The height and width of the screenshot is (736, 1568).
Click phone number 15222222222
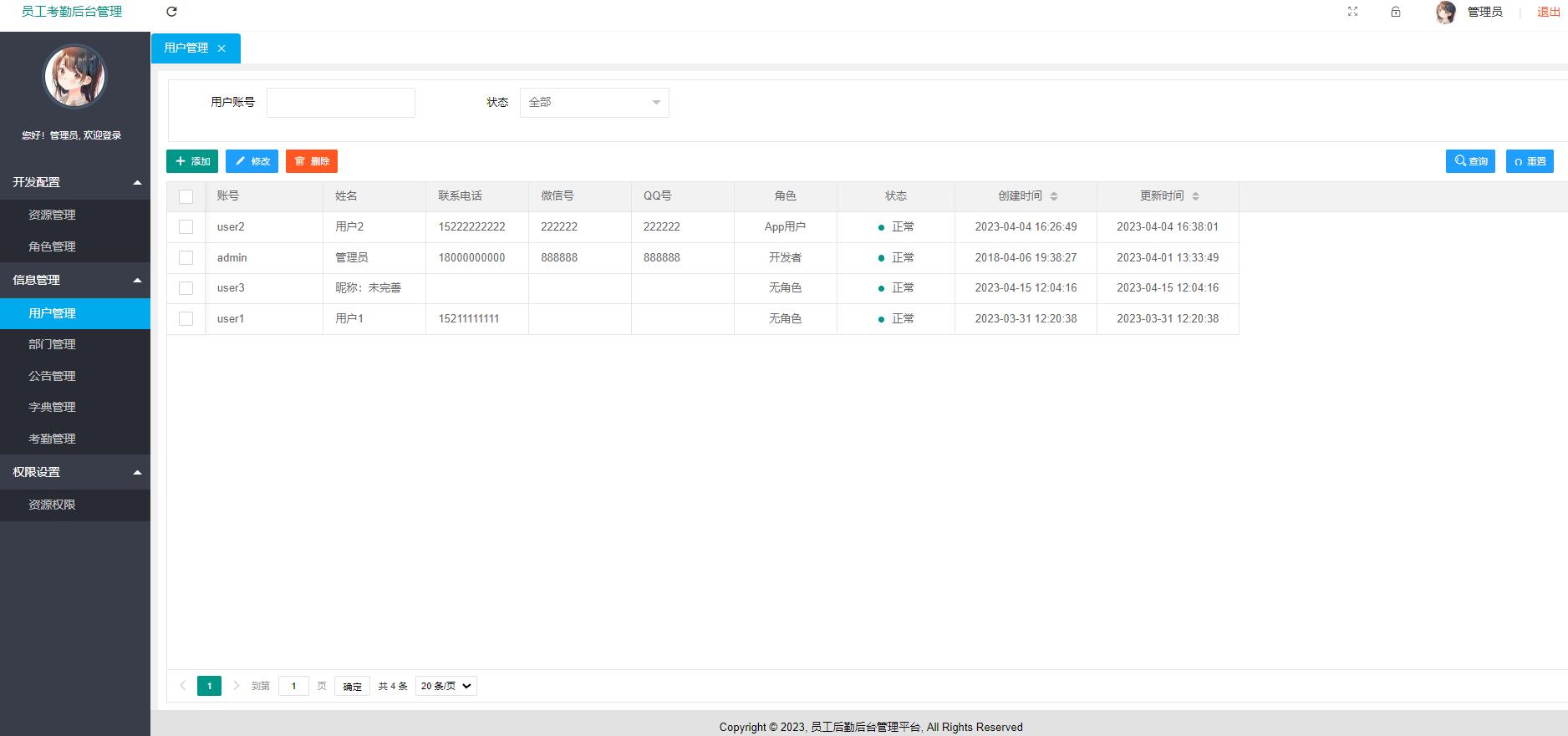(472, 227)
